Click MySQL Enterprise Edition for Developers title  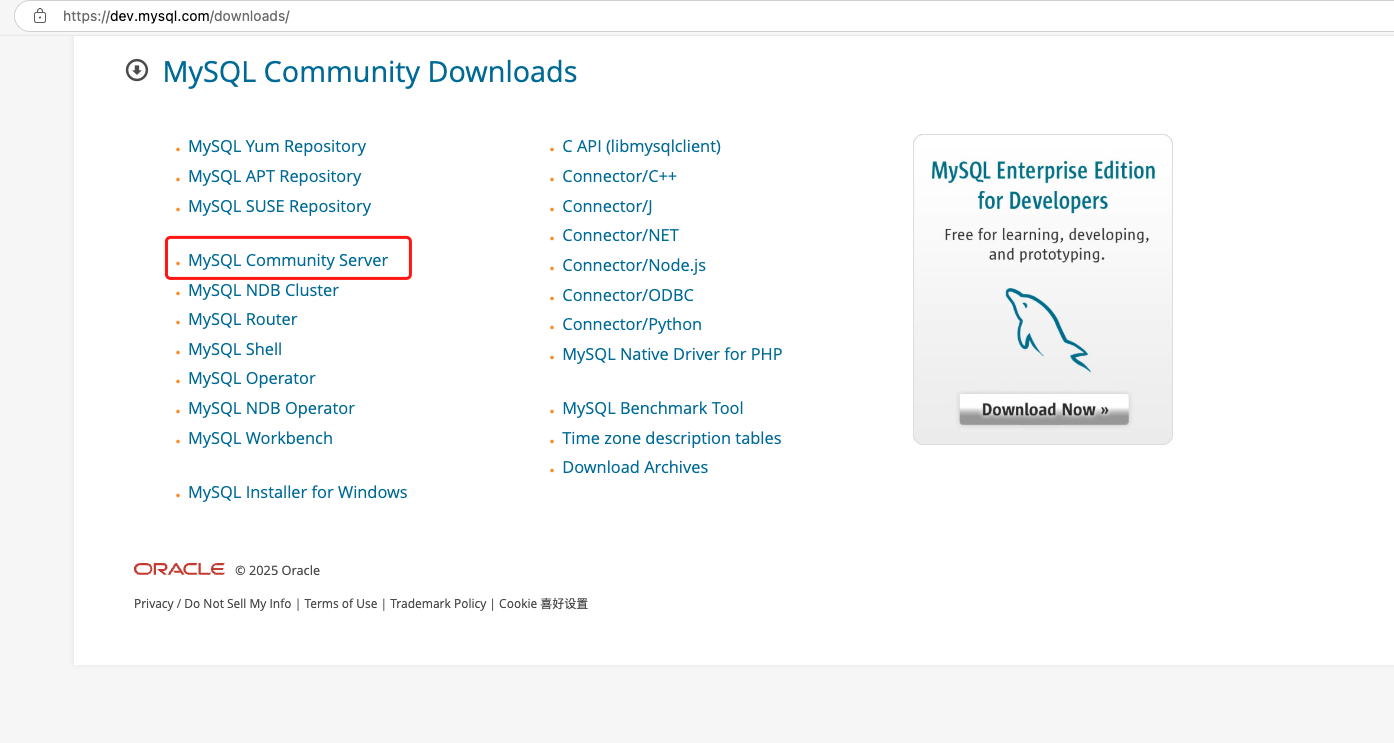[1043, 185]
